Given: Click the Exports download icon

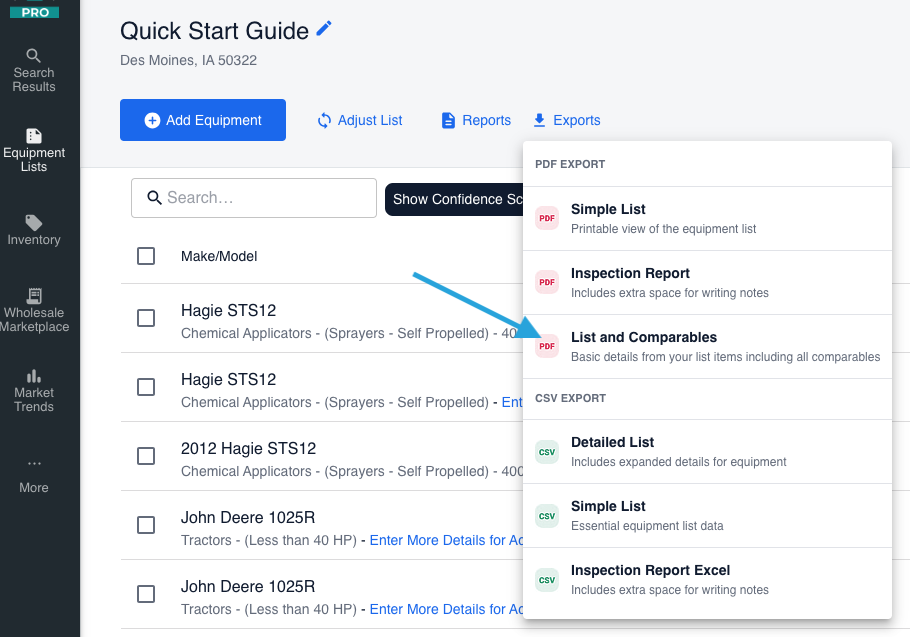Looking at the screenshot, I should 539,120.
